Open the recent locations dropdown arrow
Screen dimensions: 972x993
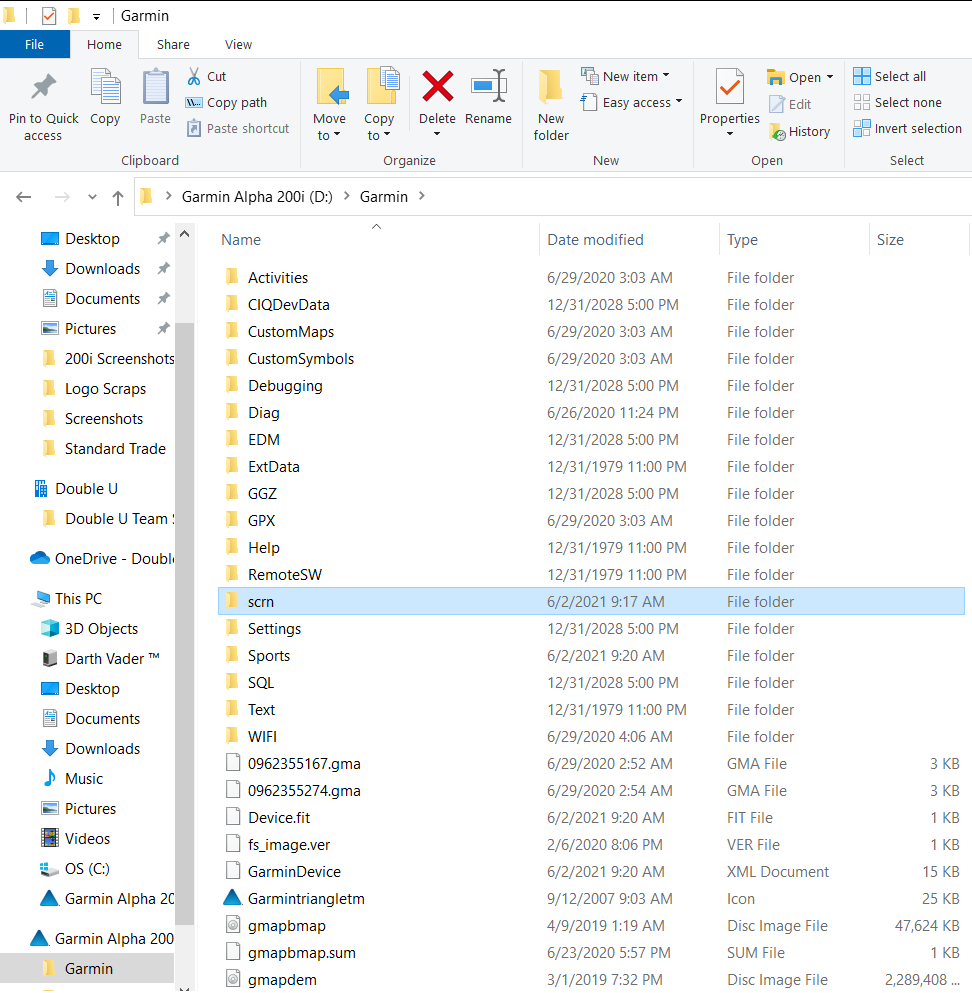(x=93, y=197)
